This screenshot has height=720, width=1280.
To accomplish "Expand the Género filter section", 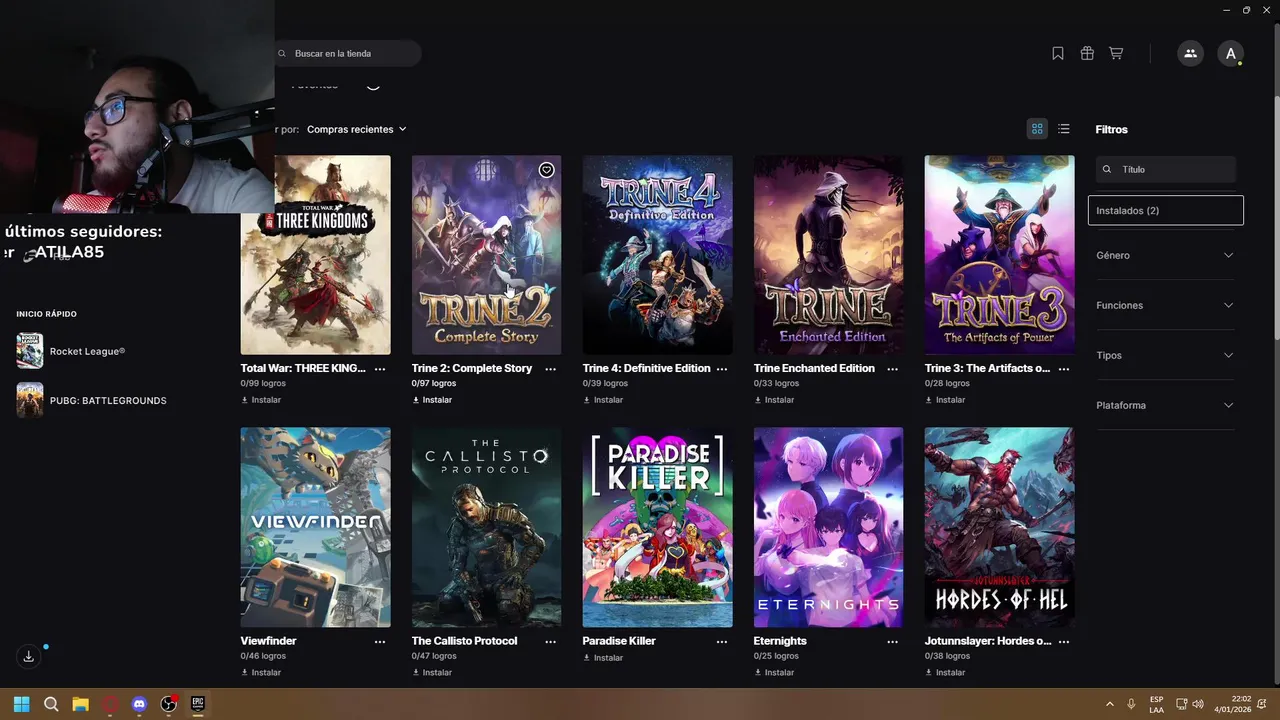I will (1166, 255).
